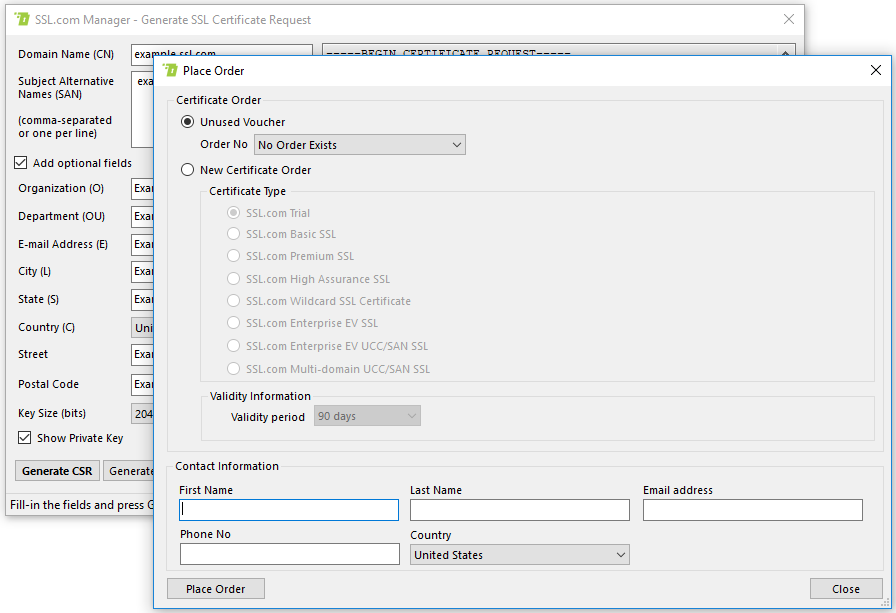Click the Domain Name (CN) field

[222, 54]
